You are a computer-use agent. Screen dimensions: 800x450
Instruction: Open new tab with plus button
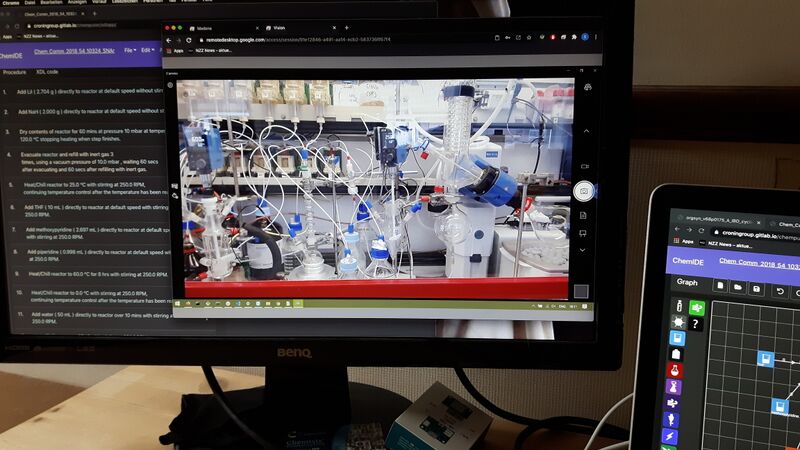point(346,27)
